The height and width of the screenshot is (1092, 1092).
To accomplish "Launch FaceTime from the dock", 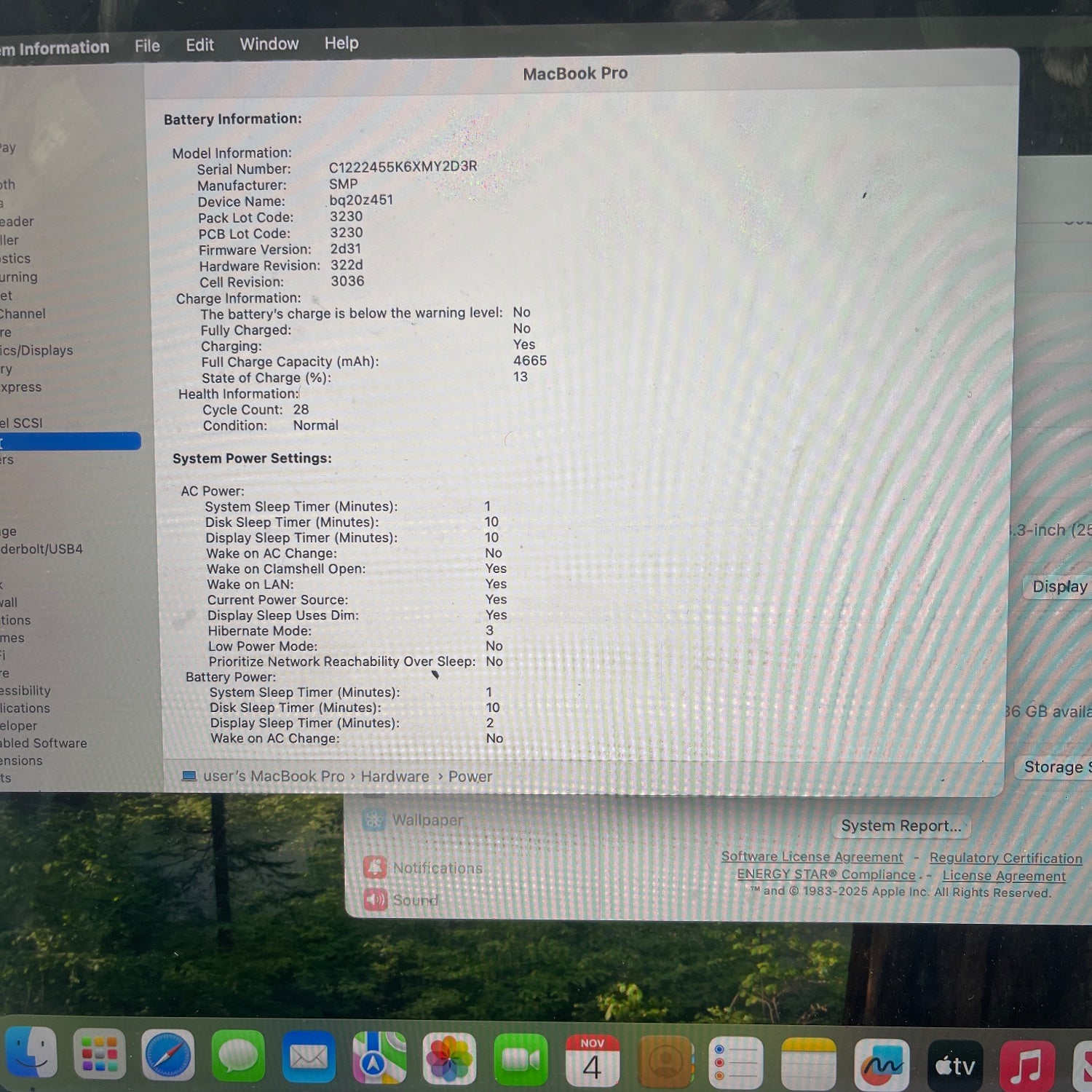I will tap(521, 1060).
